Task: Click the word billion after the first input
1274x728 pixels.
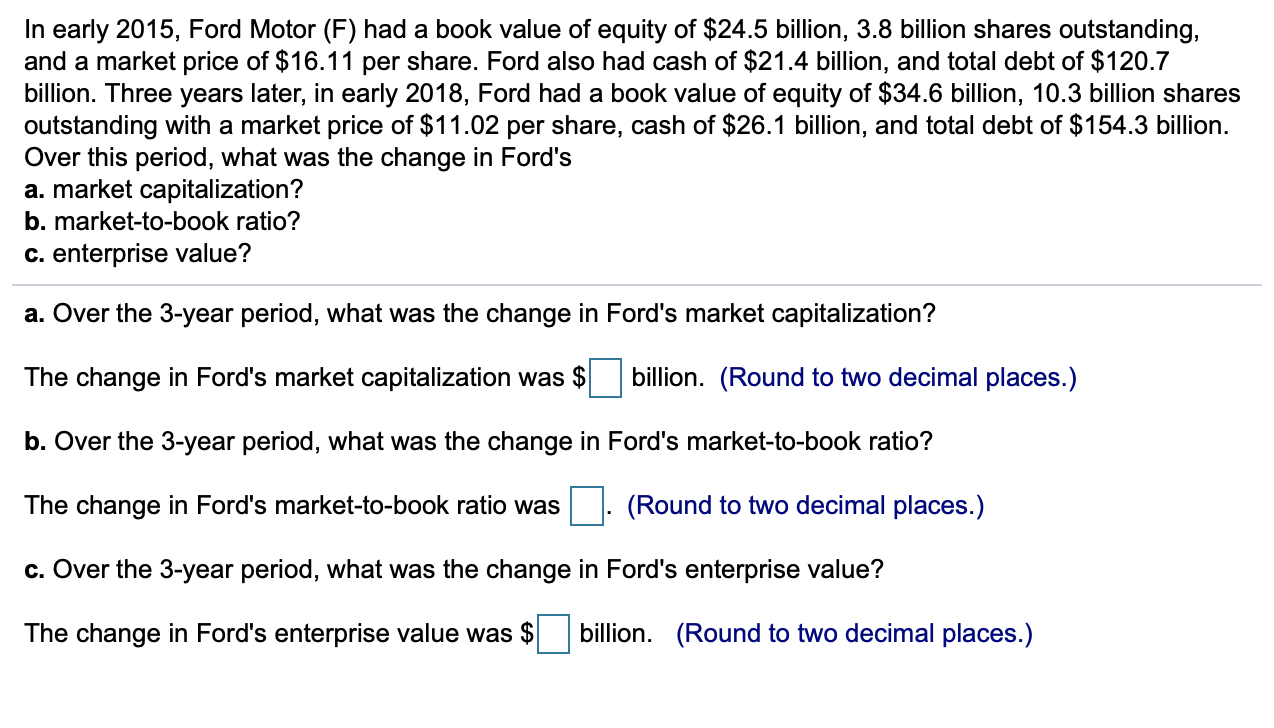Action: [x=664, y=377]
